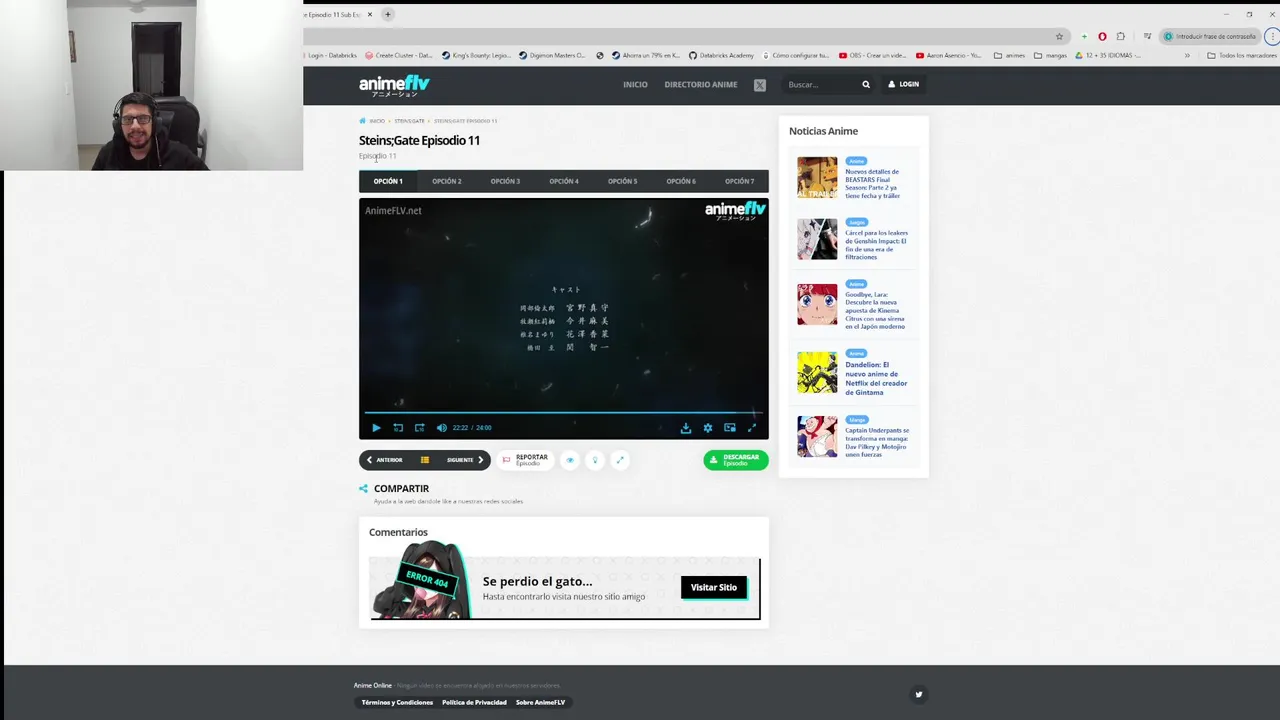
Task: Click Introducir frase de contraseña profile chip
Action: [1210, 36]
